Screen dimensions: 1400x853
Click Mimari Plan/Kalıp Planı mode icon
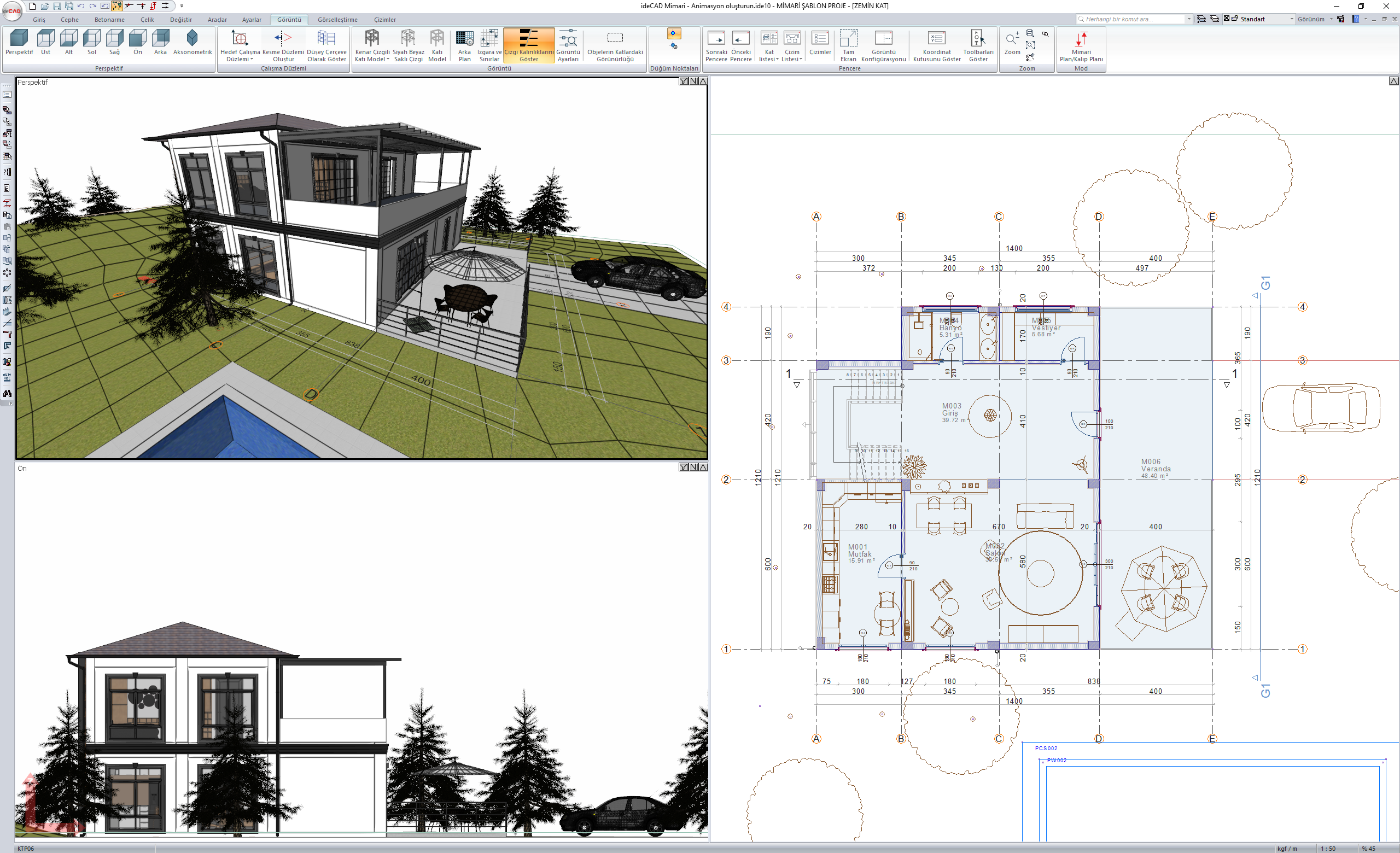[1081, 39]
